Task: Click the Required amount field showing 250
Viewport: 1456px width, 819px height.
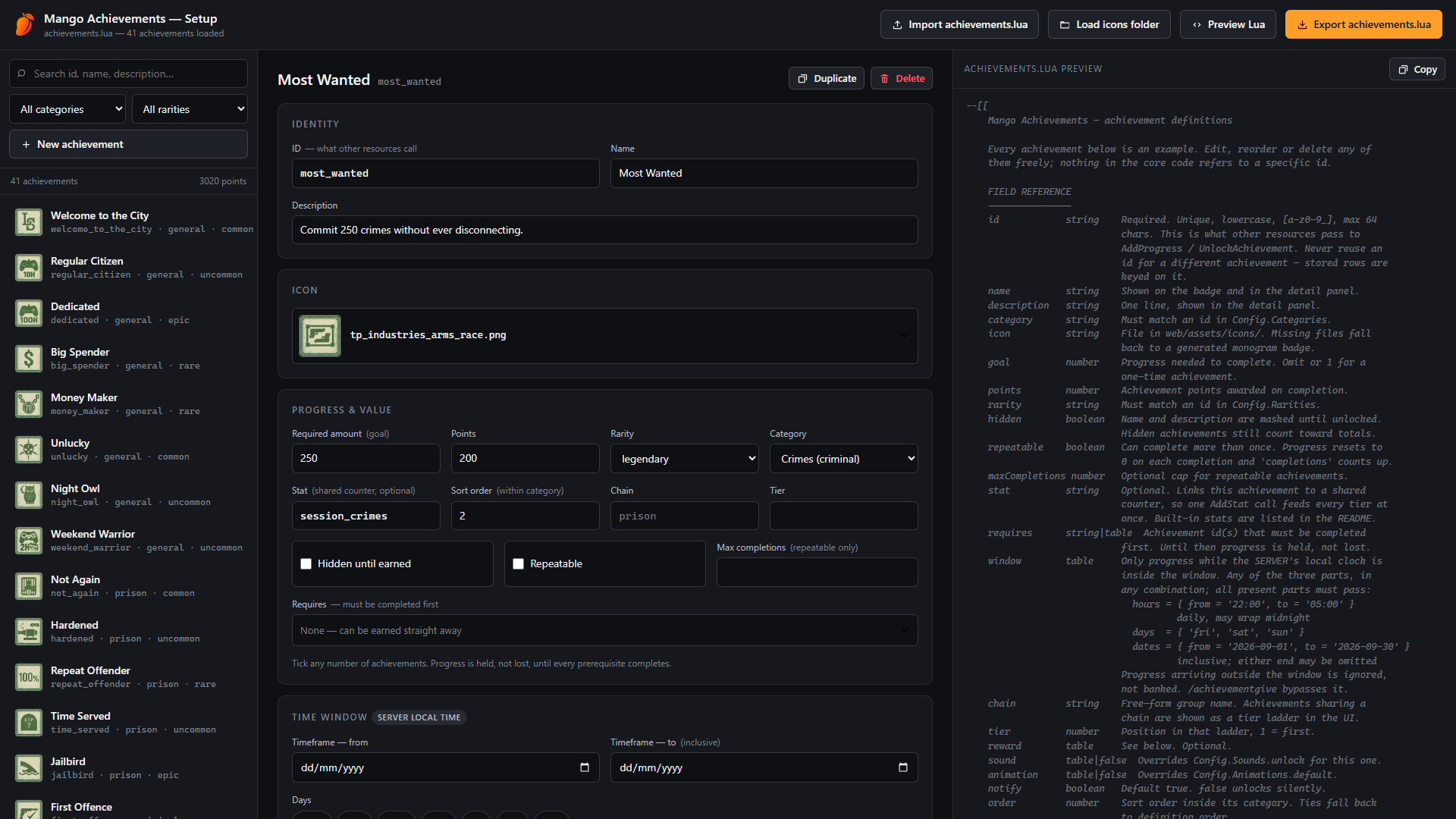Action: (x=366, y=458)
